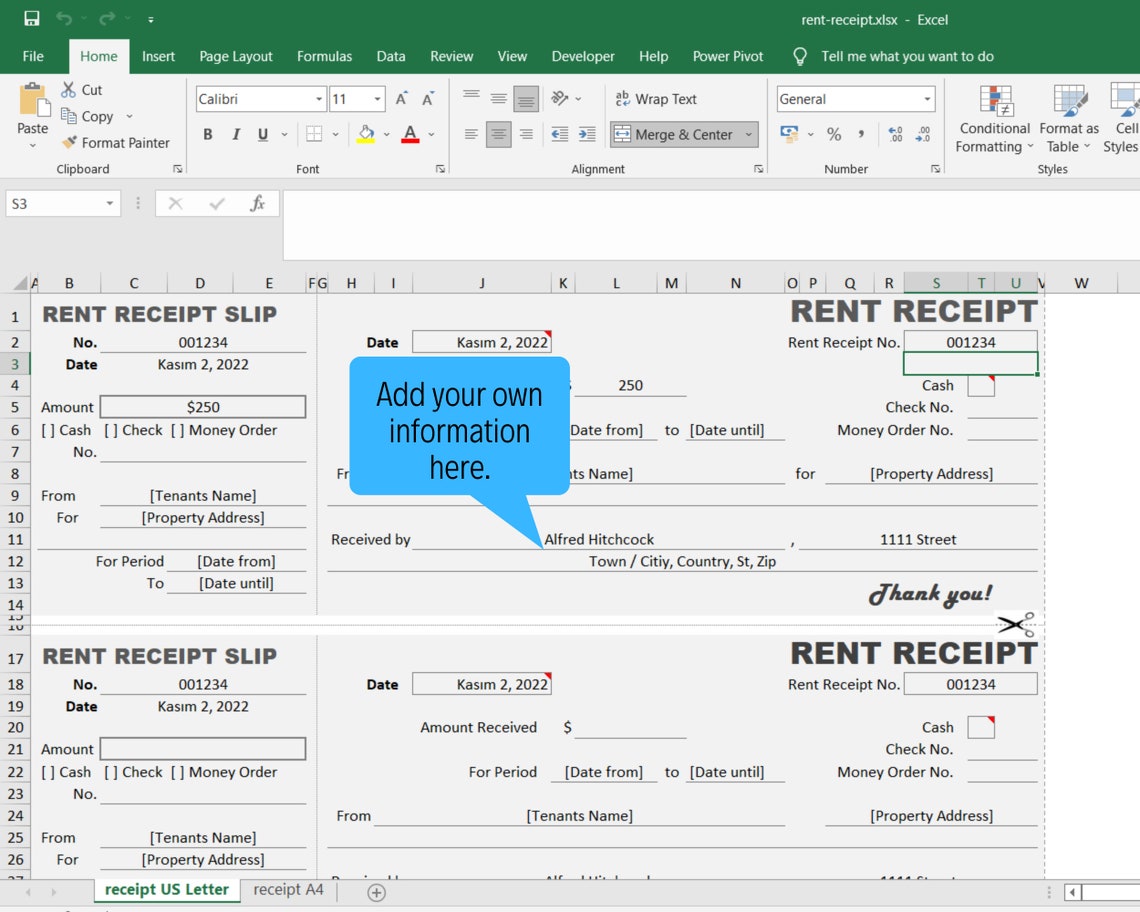Open the Number Format dropdown showing General
1140x912 pixels.
(855, 98)
